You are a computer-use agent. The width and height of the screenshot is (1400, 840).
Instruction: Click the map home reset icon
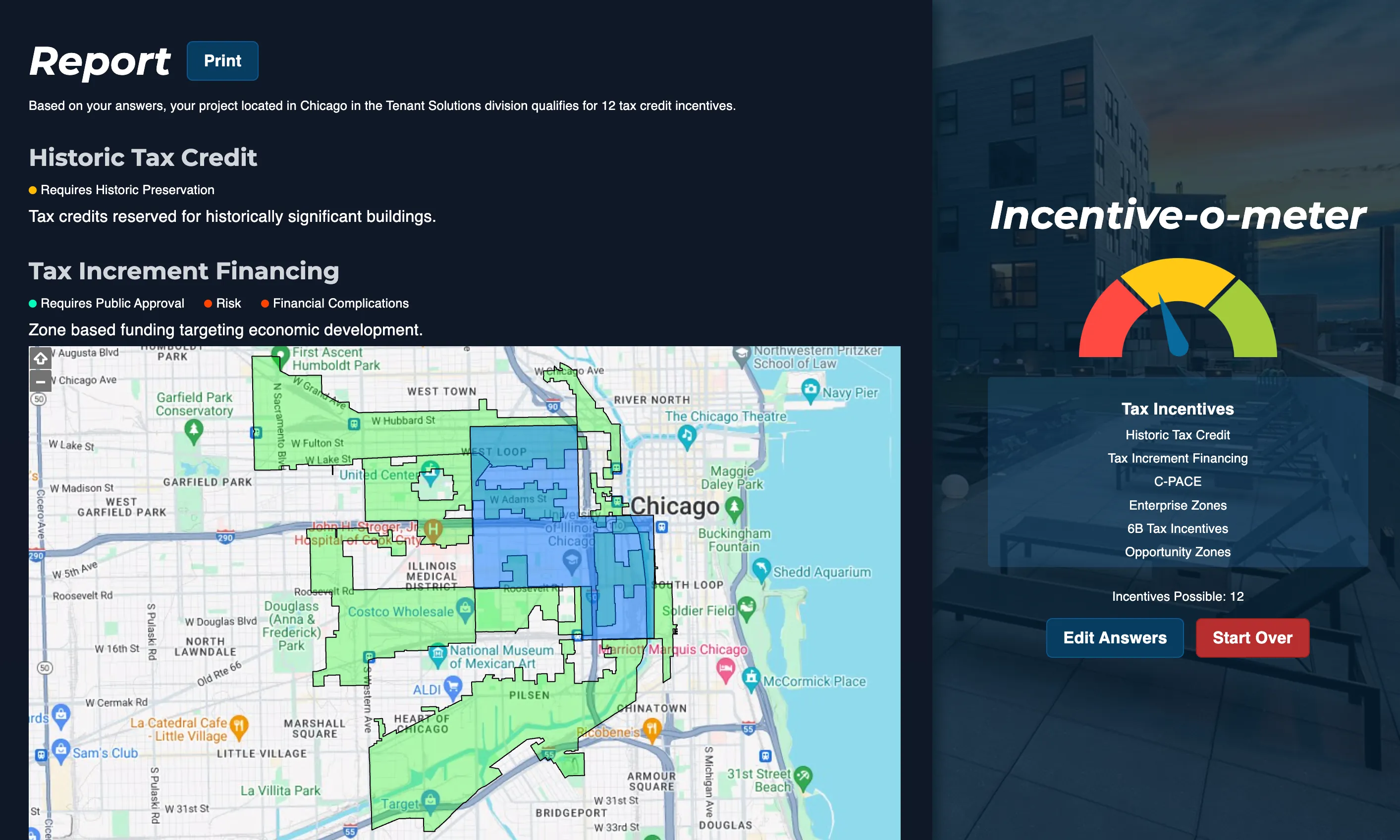40,358
